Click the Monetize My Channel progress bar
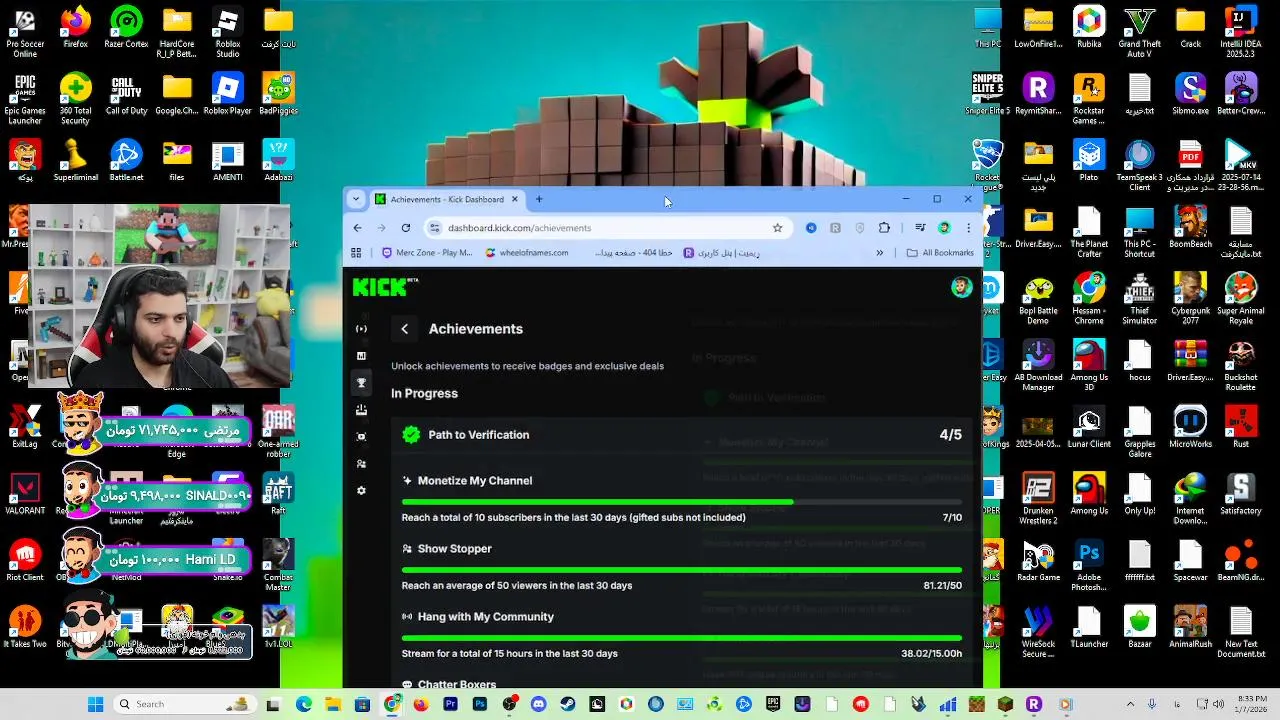This screenshot has height=720, width=1280. 682,502
